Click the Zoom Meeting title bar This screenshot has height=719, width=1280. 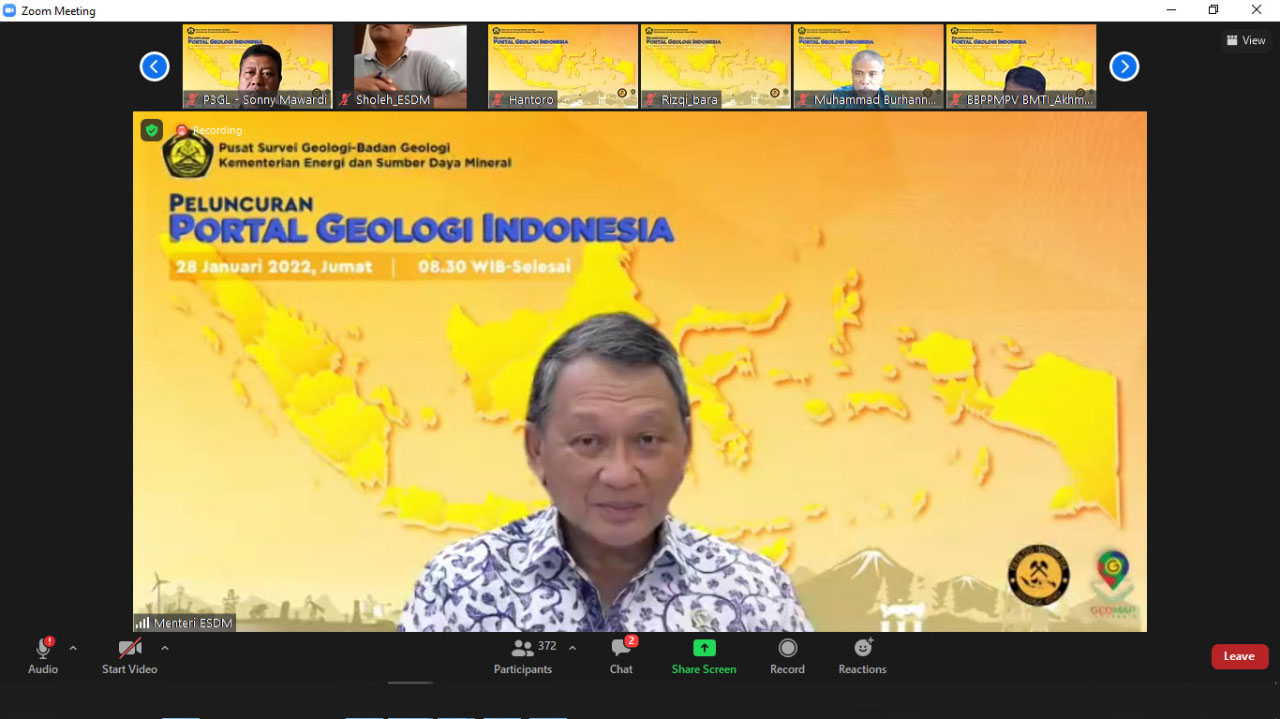pyautogui.click(x=60, y=10)
